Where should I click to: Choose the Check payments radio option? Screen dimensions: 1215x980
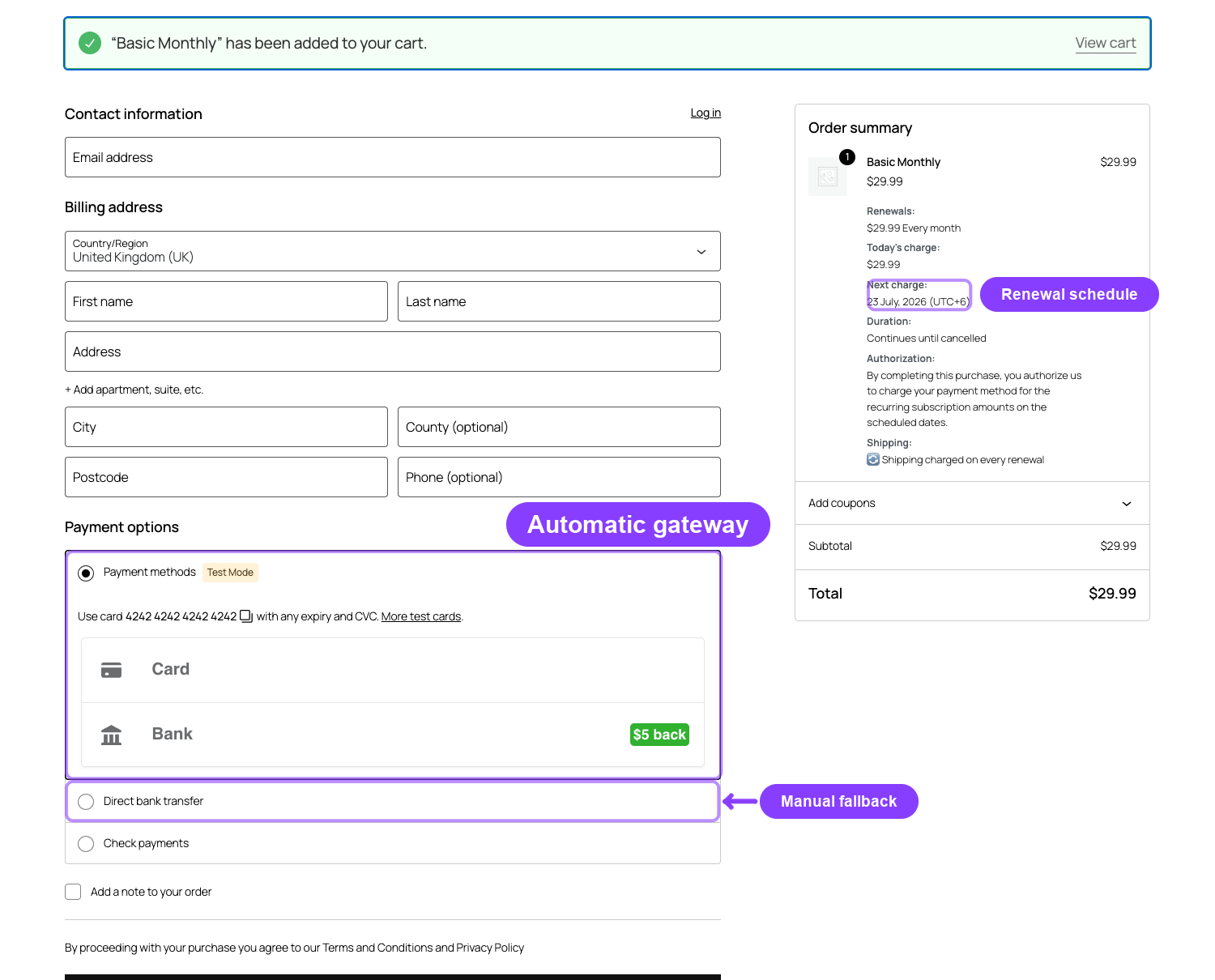(86, 844)
